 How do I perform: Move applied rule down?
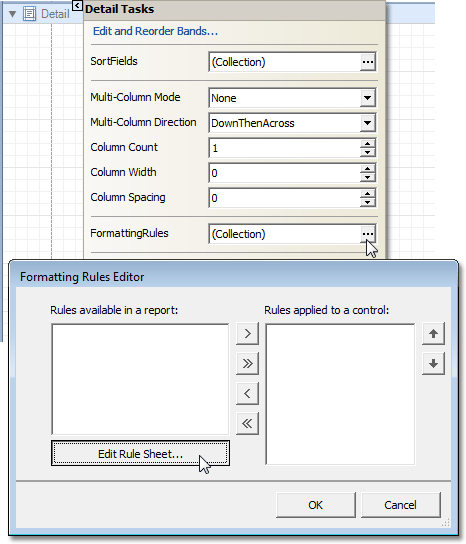(x=433, y=364)
